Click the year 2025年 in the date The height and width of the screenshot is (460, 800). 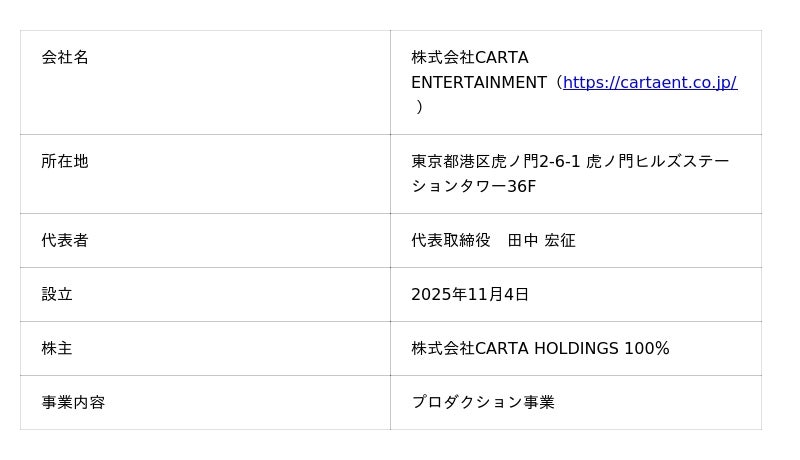coord(440,294)
